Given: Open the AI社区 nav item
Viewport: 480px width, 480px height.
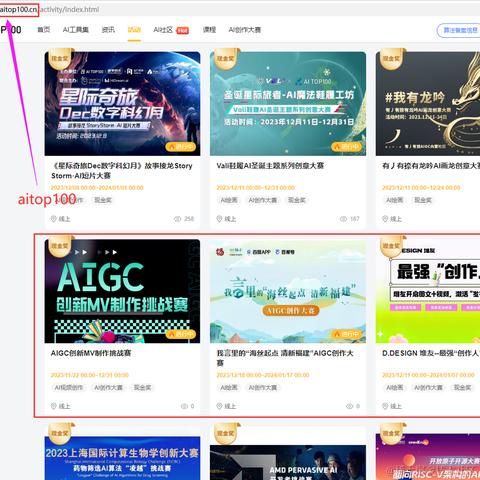Looking at the screenshot, I should coord(163,30).
